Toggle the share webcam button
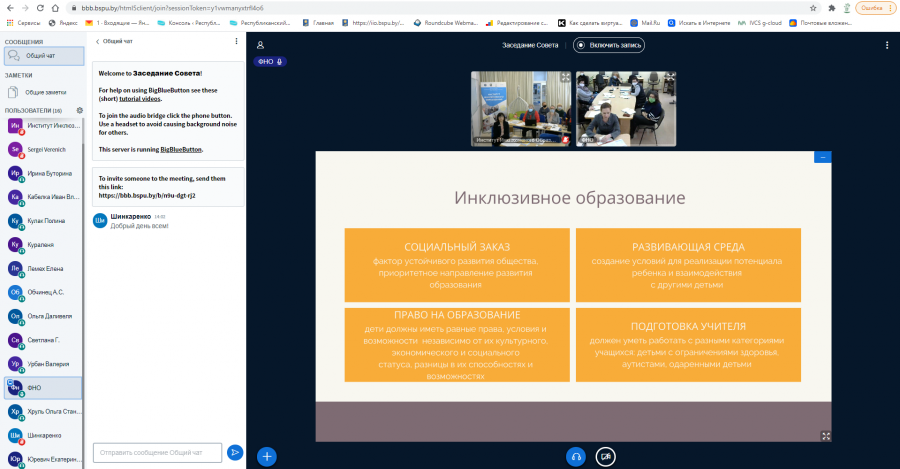This screenshot has height=469, width=900. (x=606, y=456)
